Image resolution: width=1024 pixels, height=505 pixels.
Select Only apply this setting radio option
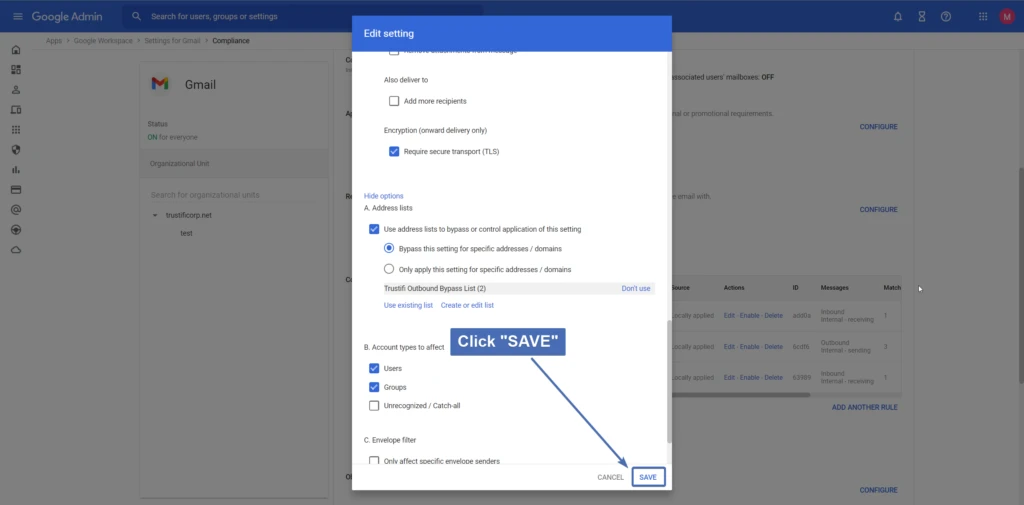point(390,269)
